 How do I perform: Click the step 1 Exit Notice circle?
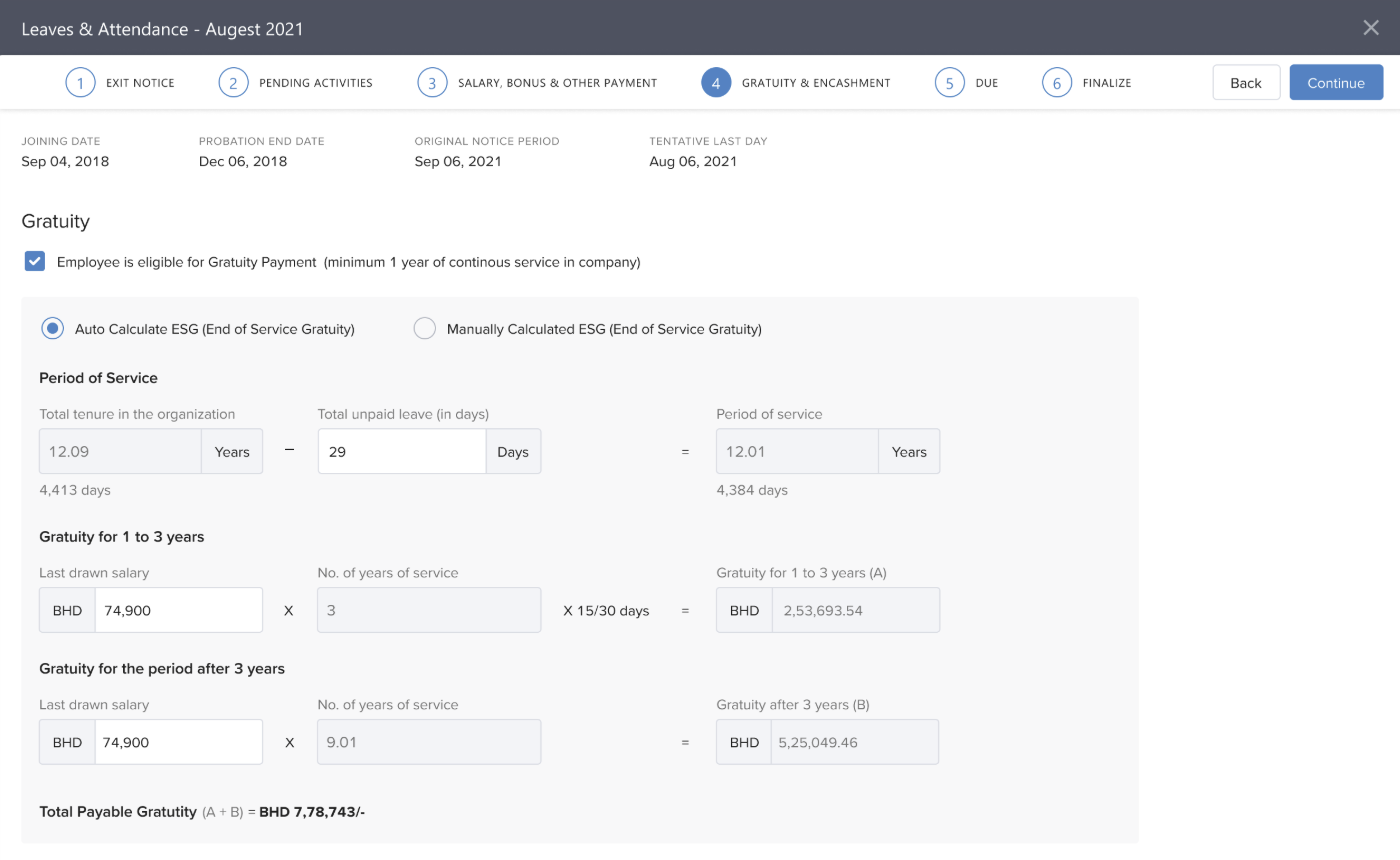(80, 83)
